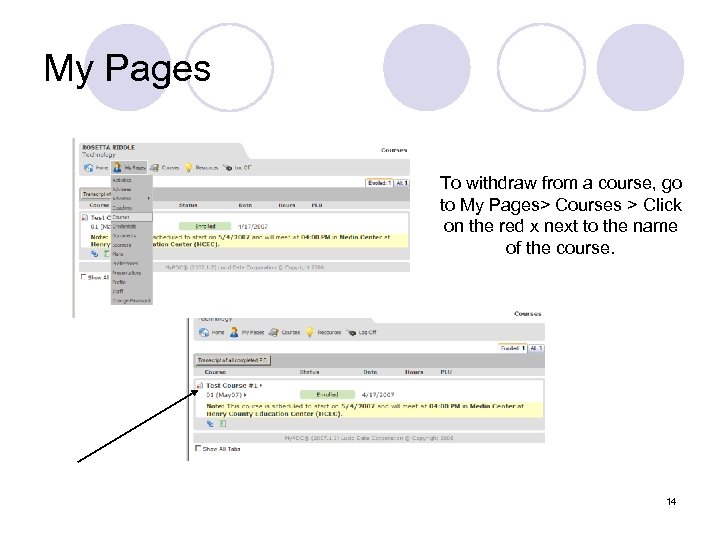Viewport: 720px width, 540px height.
Task: Click My Pages person icon above open dropdown
Action: [x=118, y=167]
